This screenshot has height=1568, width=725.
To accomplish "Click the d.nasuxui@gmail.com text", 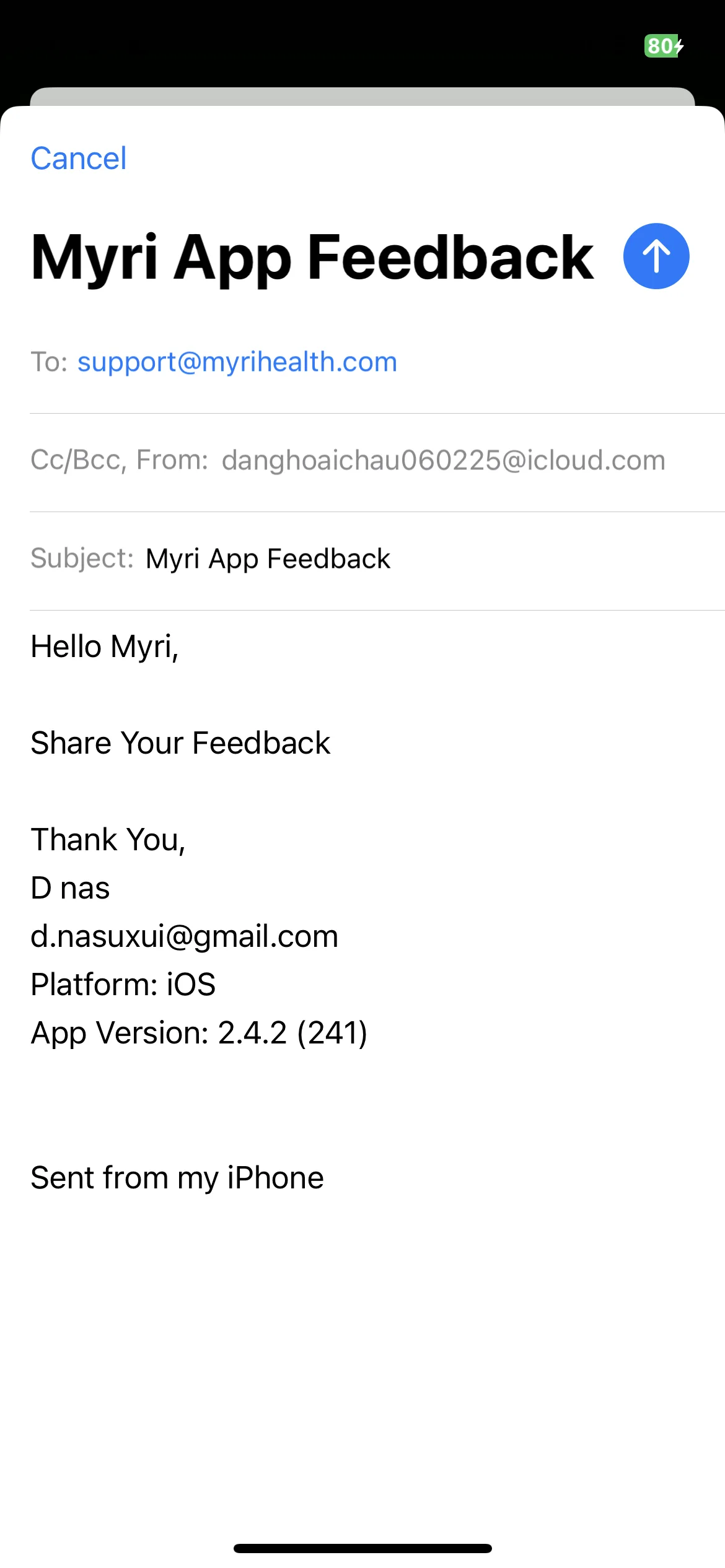I will [x=185, y=936].
